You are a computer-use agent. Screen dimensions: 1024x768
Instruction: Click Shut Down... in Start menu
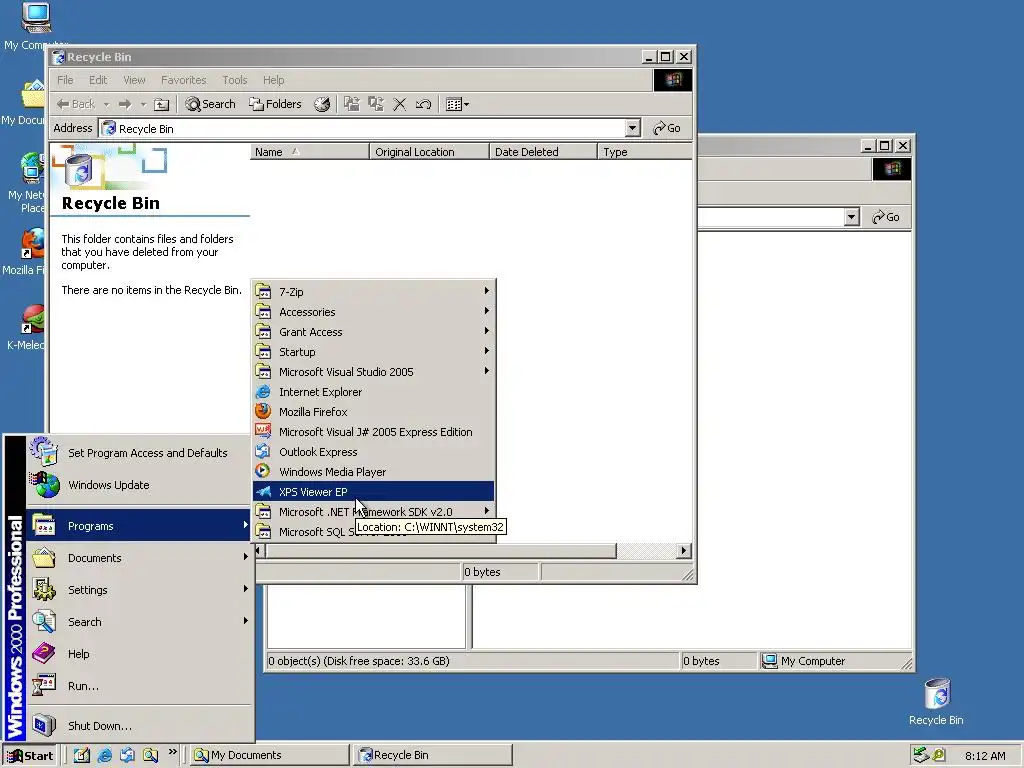click(x=138, y=726)
